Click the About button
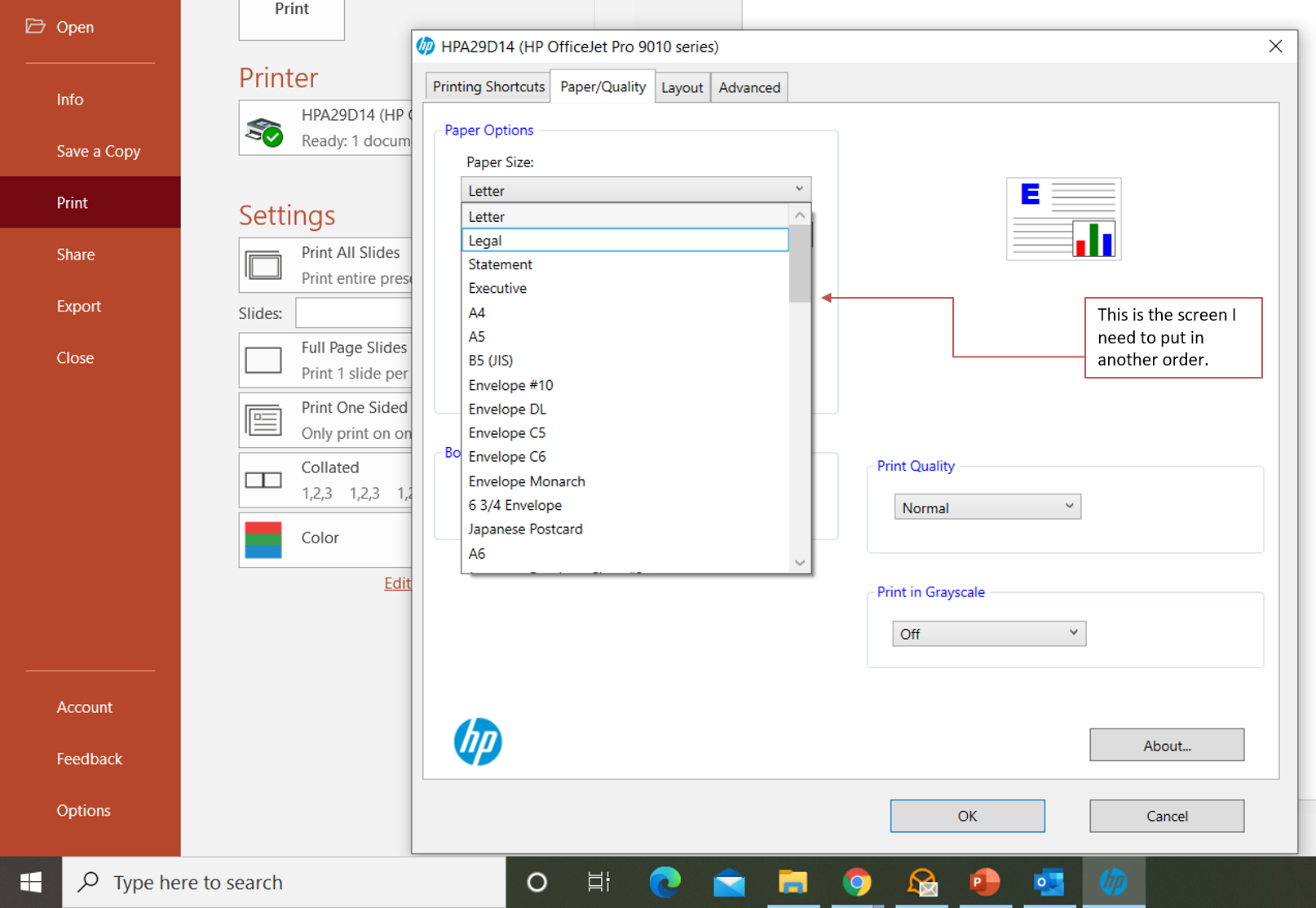The width and height of the screenshot is (1316, 908). pyautogui.click(x=1166, y=745)
